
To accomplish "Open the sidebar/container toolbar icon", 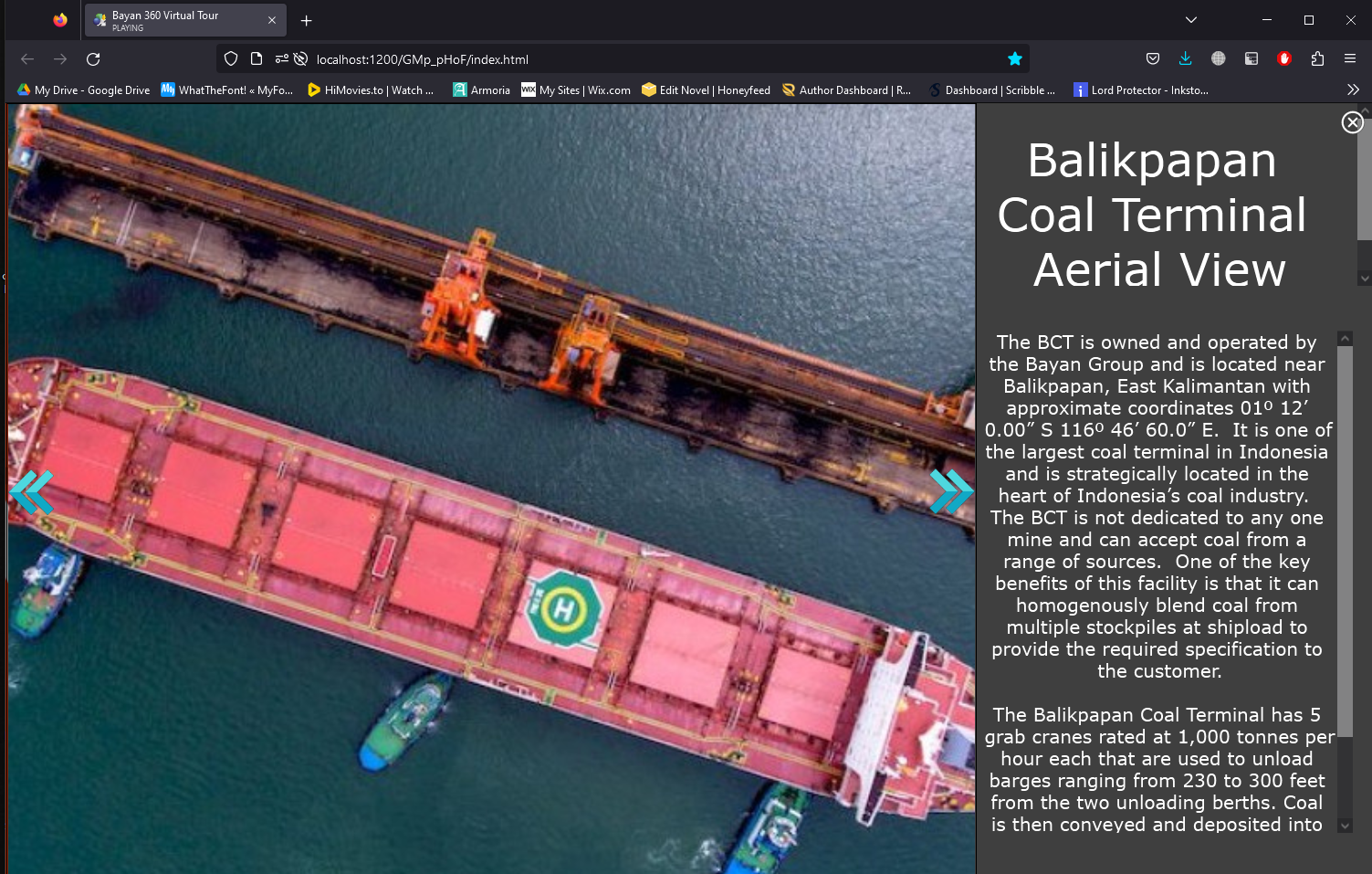I will click(x=1252, y=59).
